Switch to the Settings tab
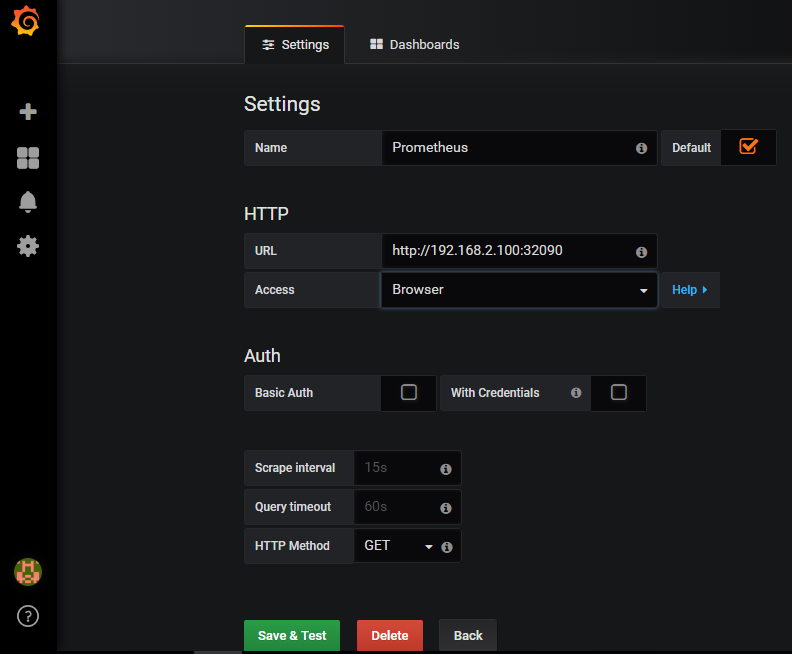The image size is (792, 654). pos(295,45)
